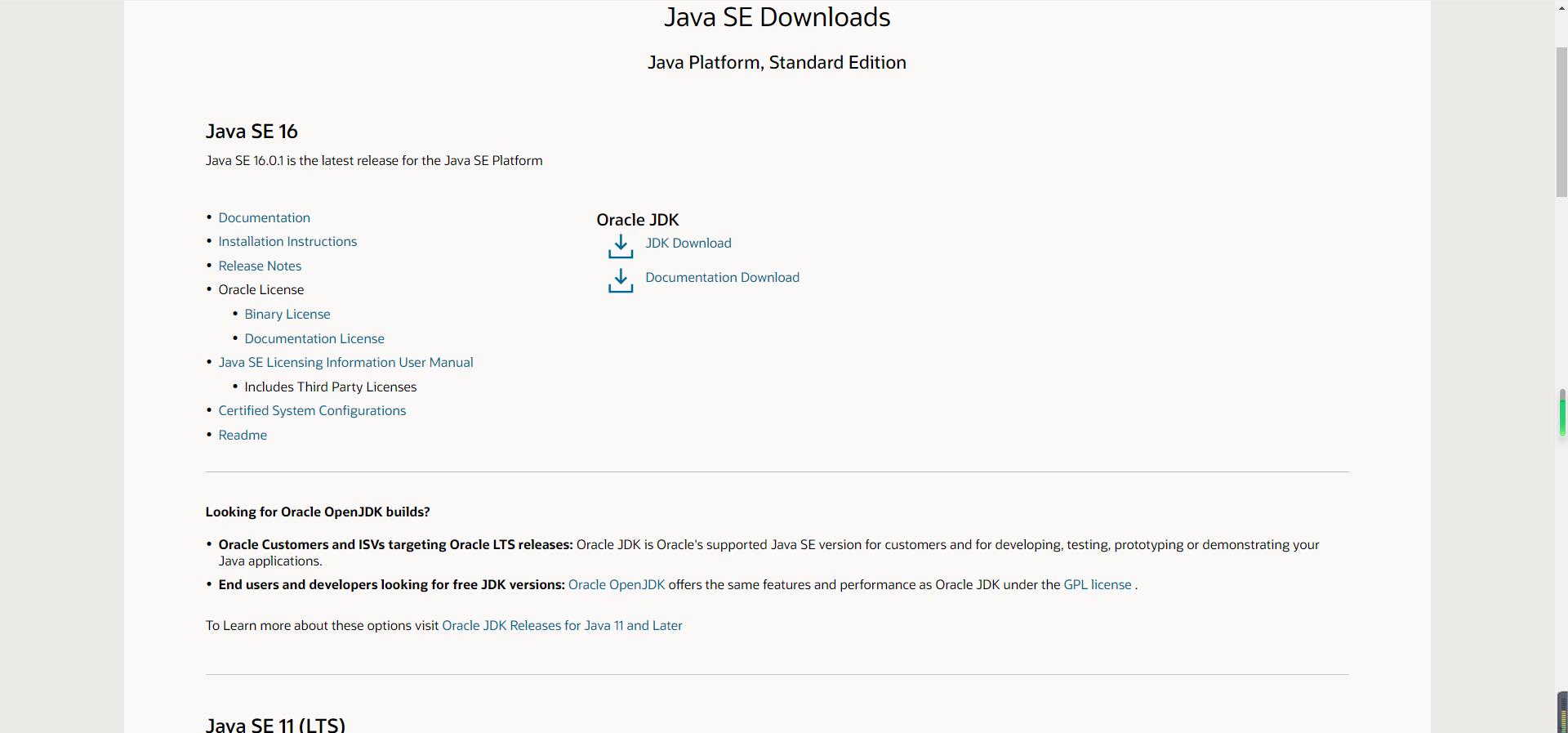The width and height of the screenshot is (1568, 733).
Task: Open the GPL license link
Action: tap(1098, 584)
